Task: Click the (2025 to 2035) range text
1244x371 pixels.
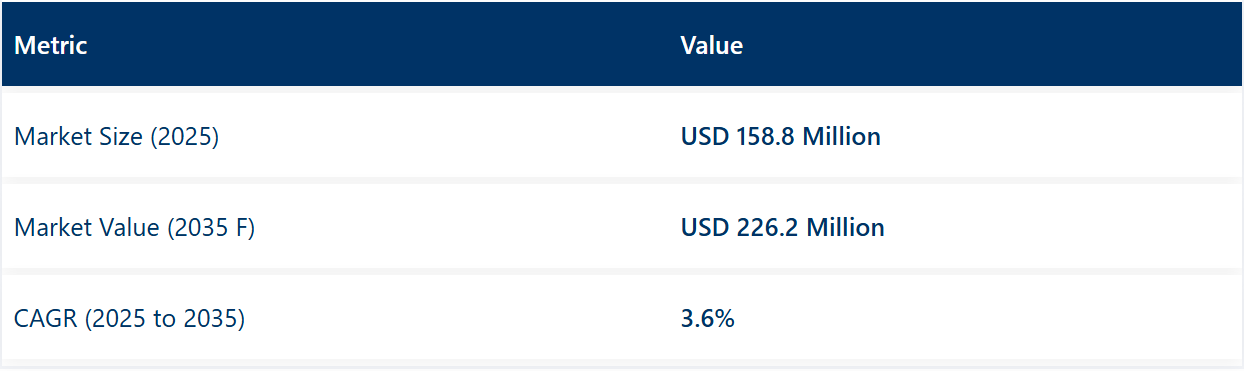Action: pos(164,320)
